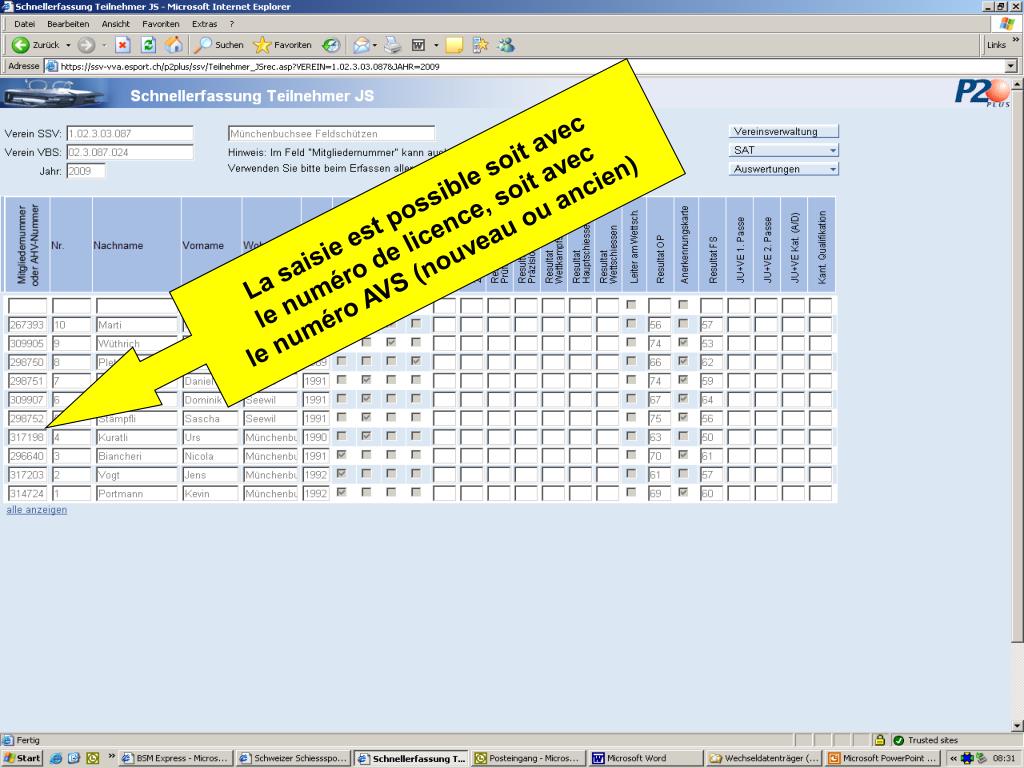Stop loading with the red X icon
Image resolution: width=1024 pixels, height=768 pixels.
(x=122, y=45)
